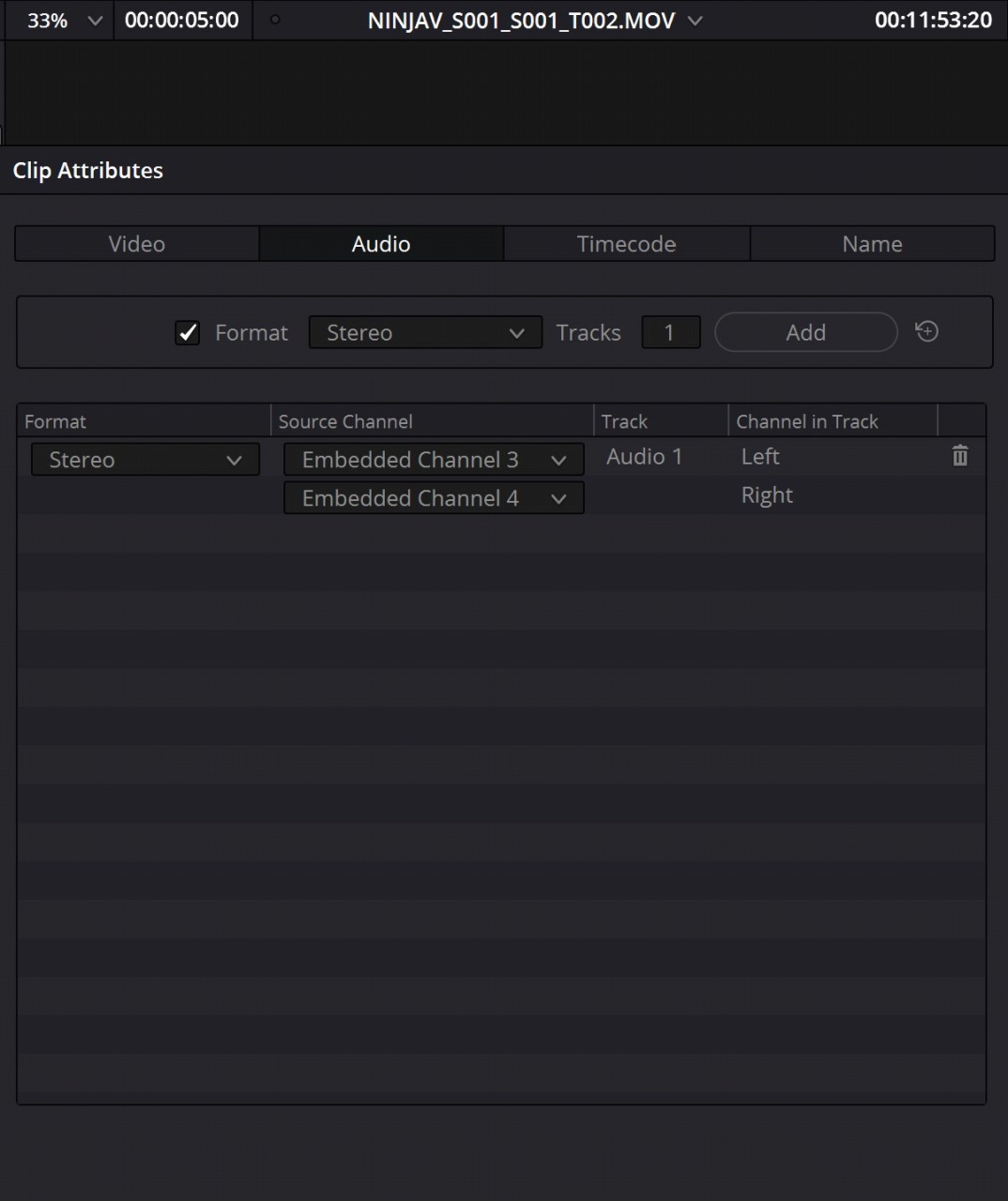Screen dimensions: 1008x1201
Task: Open the Stereo dropdown next to Tracks
Action: click(x=425, y=333)
